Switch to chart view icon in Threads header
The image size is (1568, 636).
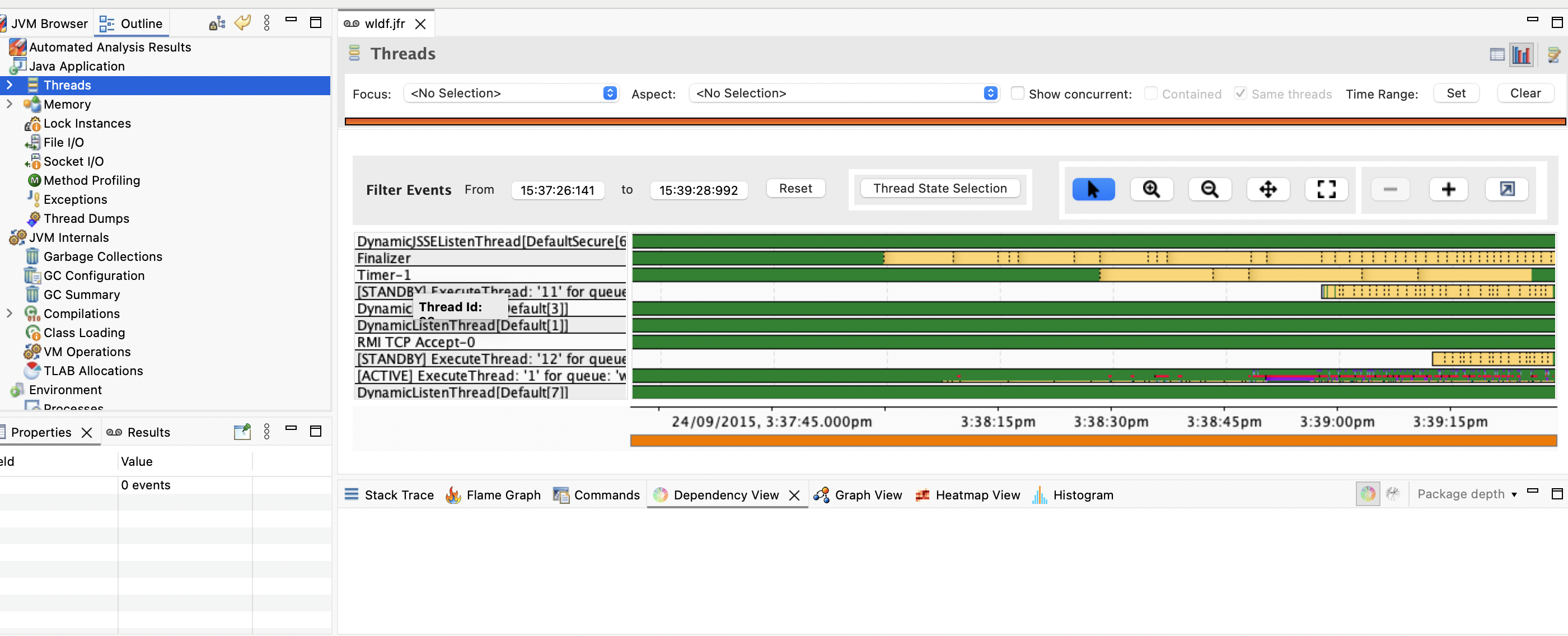[x=1520, y=55]
